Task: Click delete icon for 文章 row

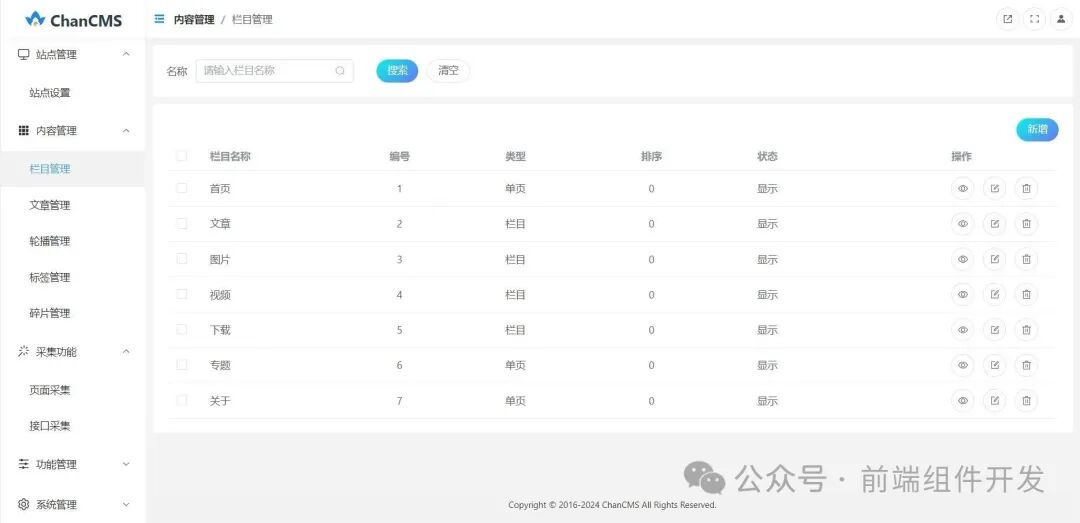Action: click(x=1026, y=223)
